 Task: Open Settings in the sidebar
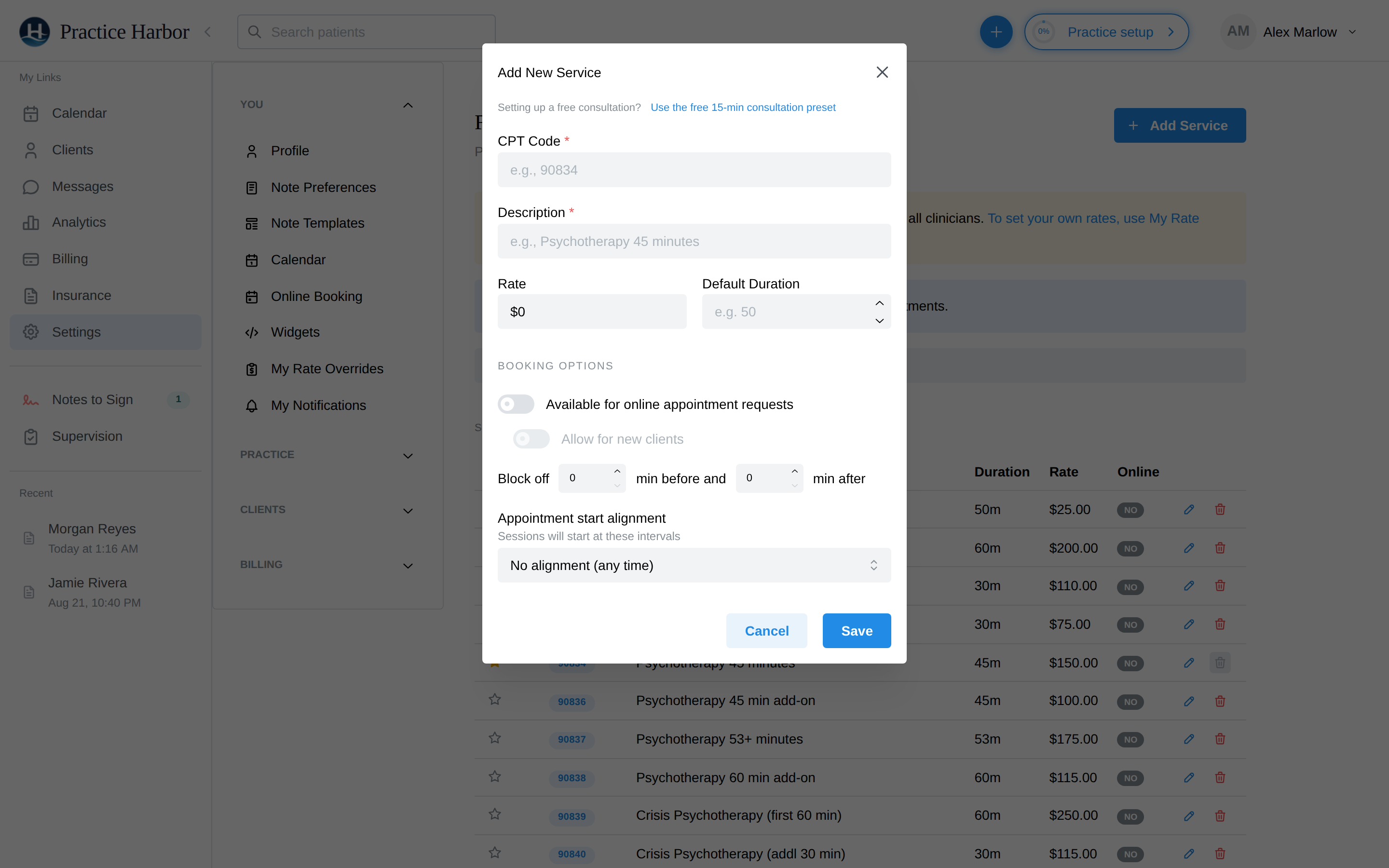[106, 332]
